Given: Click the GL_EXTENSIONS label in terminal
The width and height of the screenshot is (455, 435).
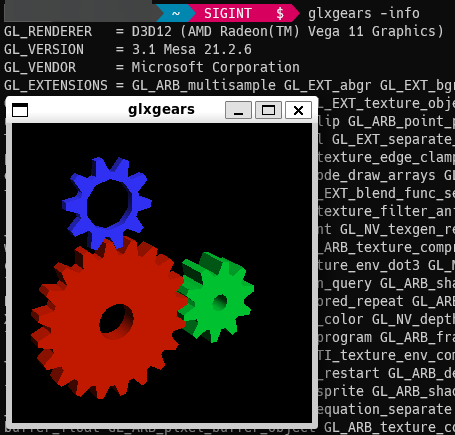Looking at the screenshot, I should click(x=56, y=85).
